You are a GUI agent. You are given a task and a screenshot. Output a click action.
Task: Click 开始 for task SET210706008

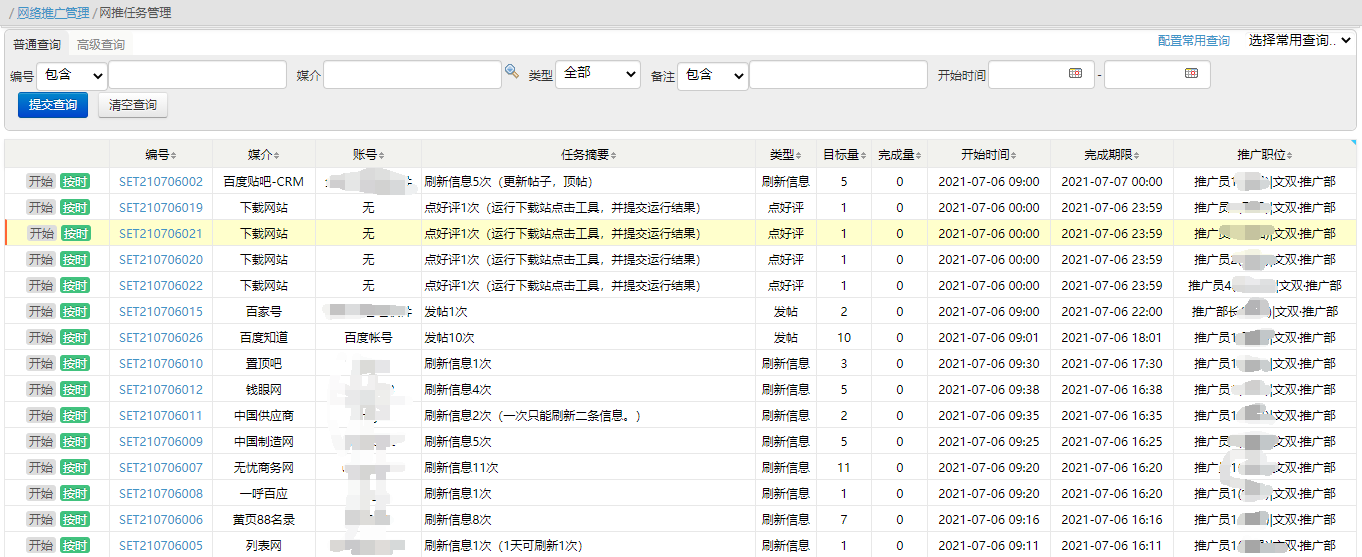coord(41,494)
